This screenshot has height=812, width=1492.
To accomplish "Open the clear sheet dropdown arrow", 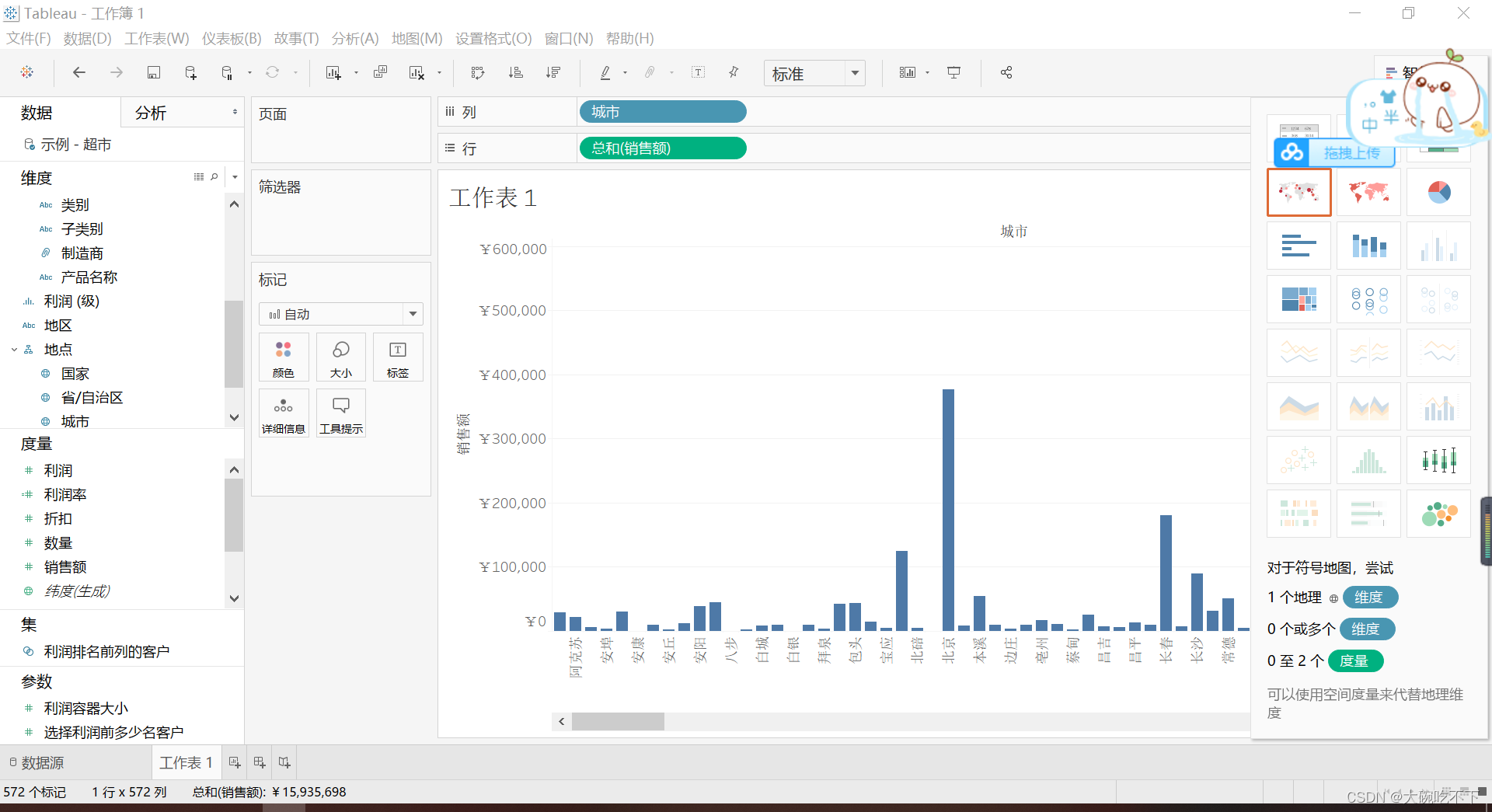I will click(x=439, y=72).
